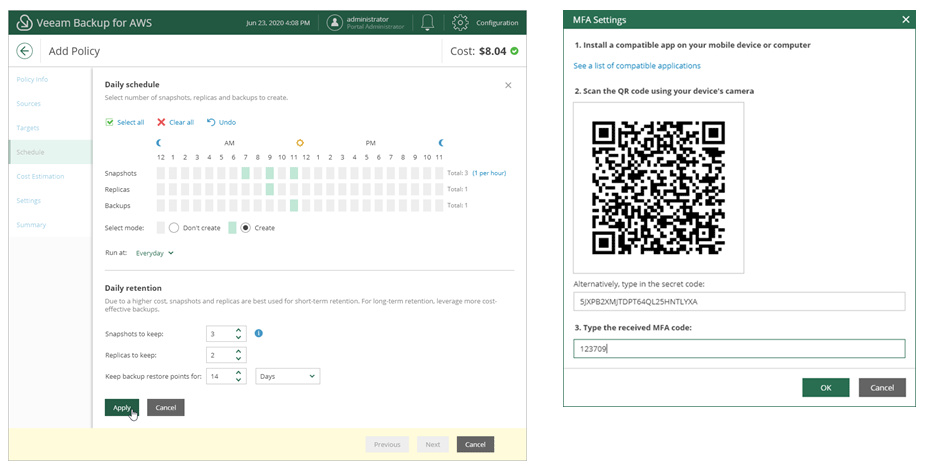Toggle green Snapshots cell at 11 AM
The height and width of the screenshot is (472, 925).
point(294,173)
